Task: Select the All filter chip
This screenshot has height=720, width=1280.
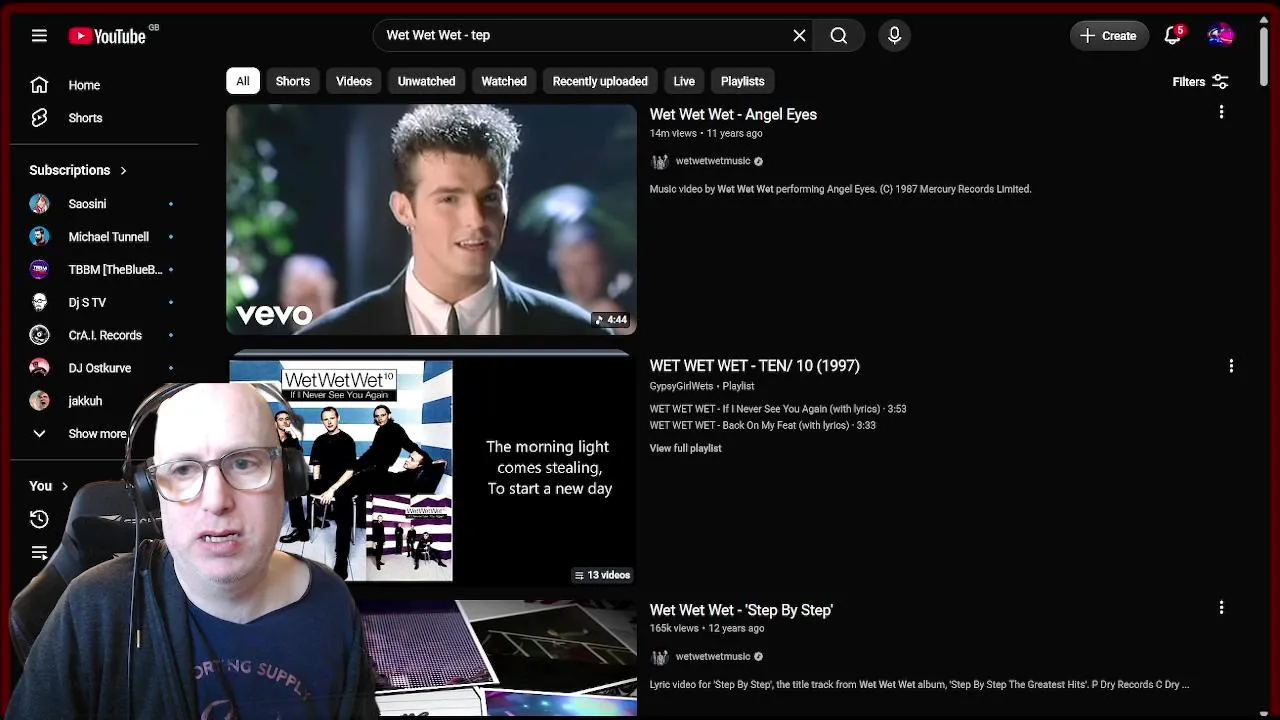Action: [243, 81]
